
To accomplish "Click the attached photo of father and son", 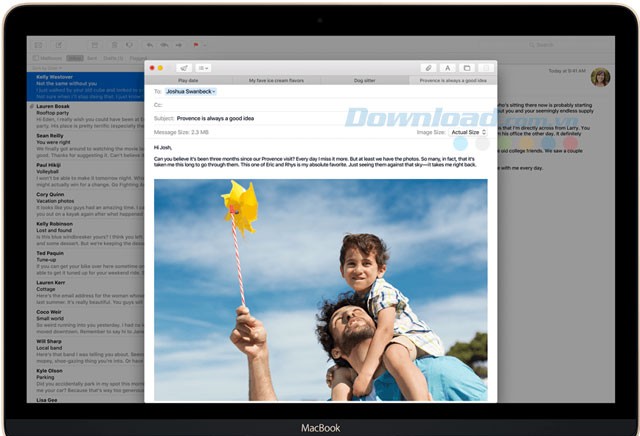I will (x=320, y=290).
